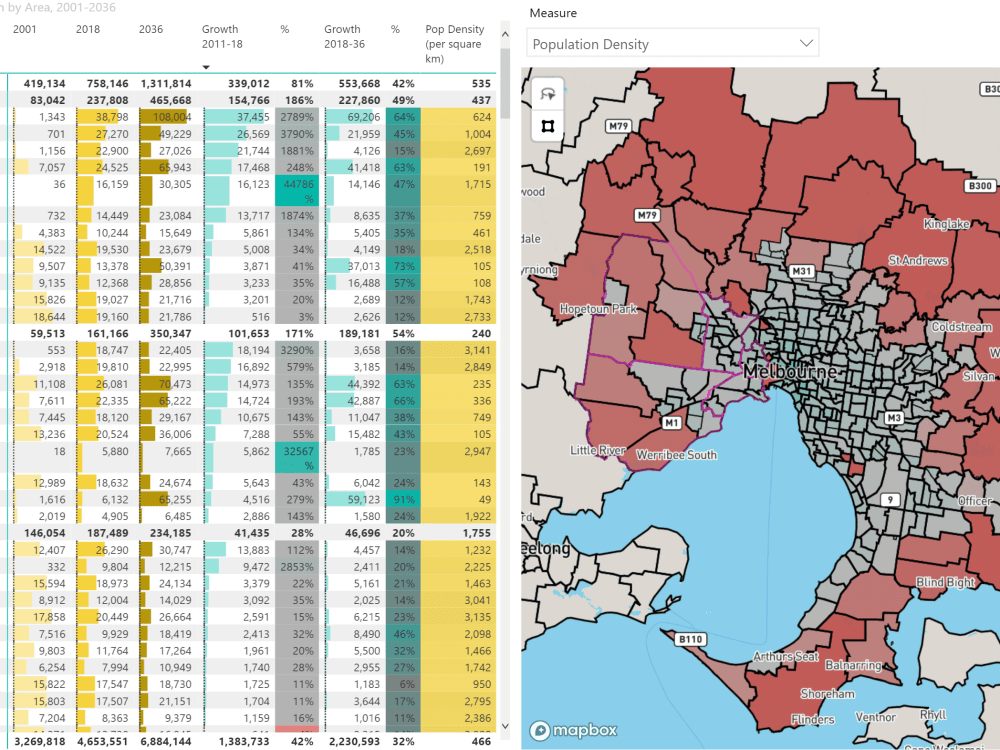Sort by Pop Density column header
Image resolution: width=1000 pixels, height=750 pixels.
coord(455,43)
